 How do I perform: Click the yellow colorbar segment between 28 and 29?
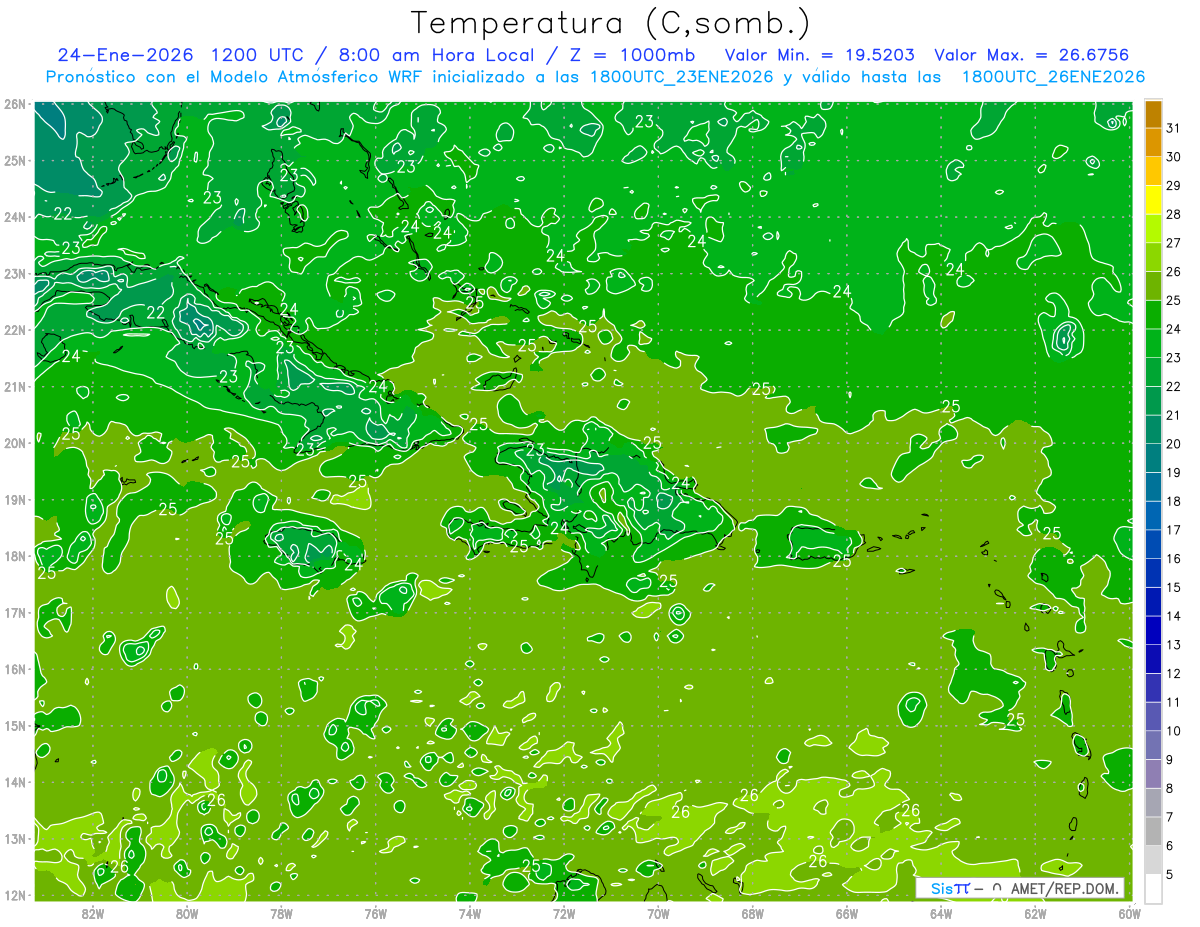pos(1153,200)
